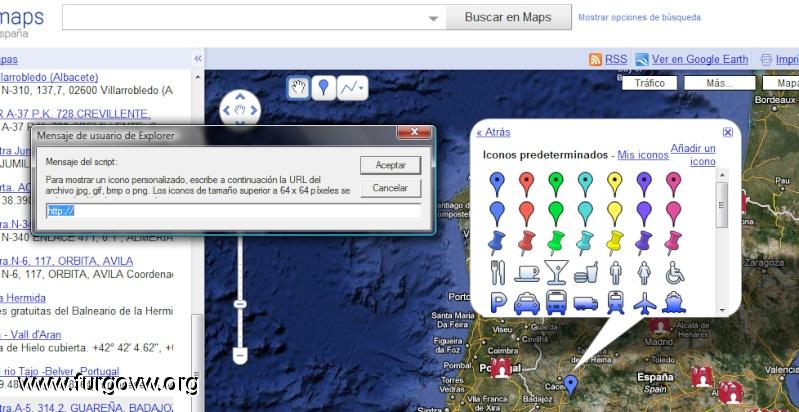Open the search box dropdown arrow
The image size is (799, 412).
(433, 19)
